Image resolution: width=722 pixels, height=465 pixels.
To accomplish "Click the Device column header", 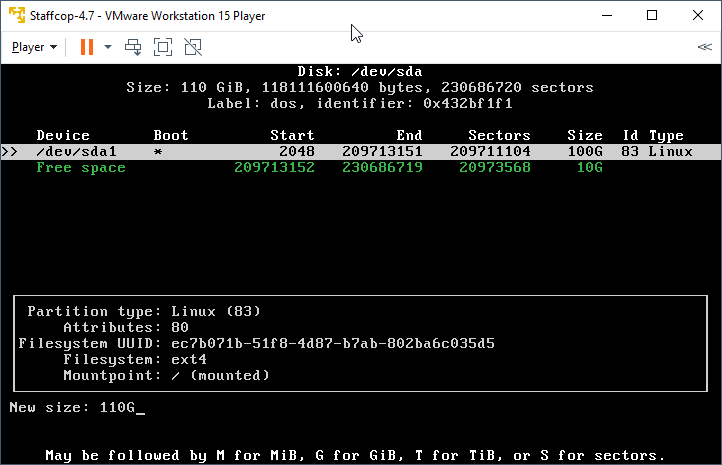I will (x=63, y=135).
